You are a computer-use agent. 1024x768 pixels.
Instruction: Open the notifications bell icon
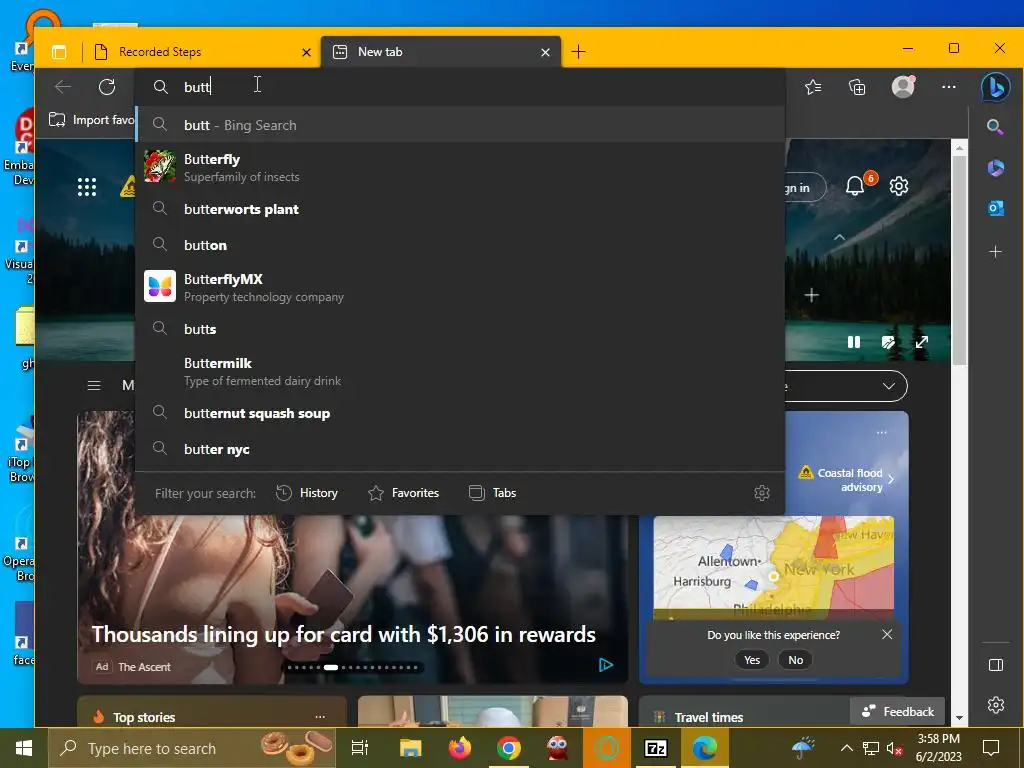pyautogui.click(x=855, y=186)
